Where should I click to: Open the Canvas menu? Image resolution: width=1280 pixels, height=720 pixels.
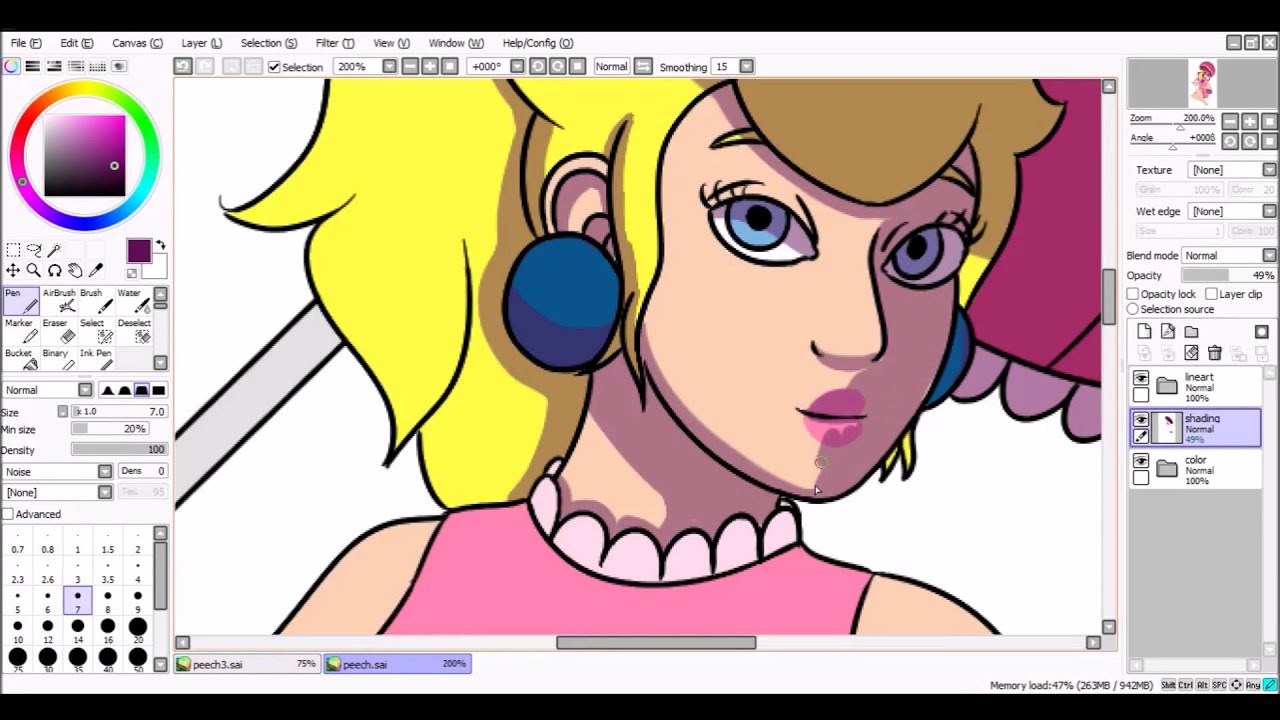(137, 43)
